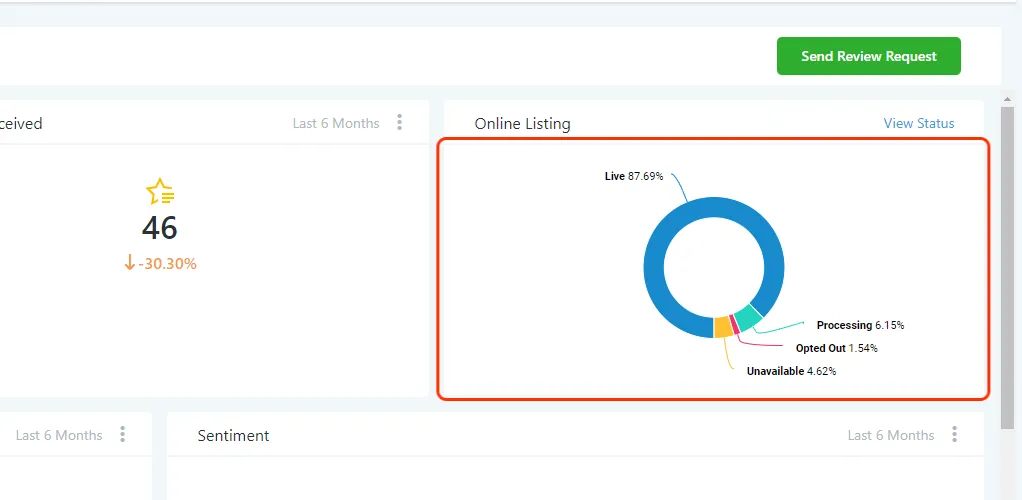Click the Sentiment heading
Image resolution: width=1022 pixels, height=500 pixels.
(233, 435)
